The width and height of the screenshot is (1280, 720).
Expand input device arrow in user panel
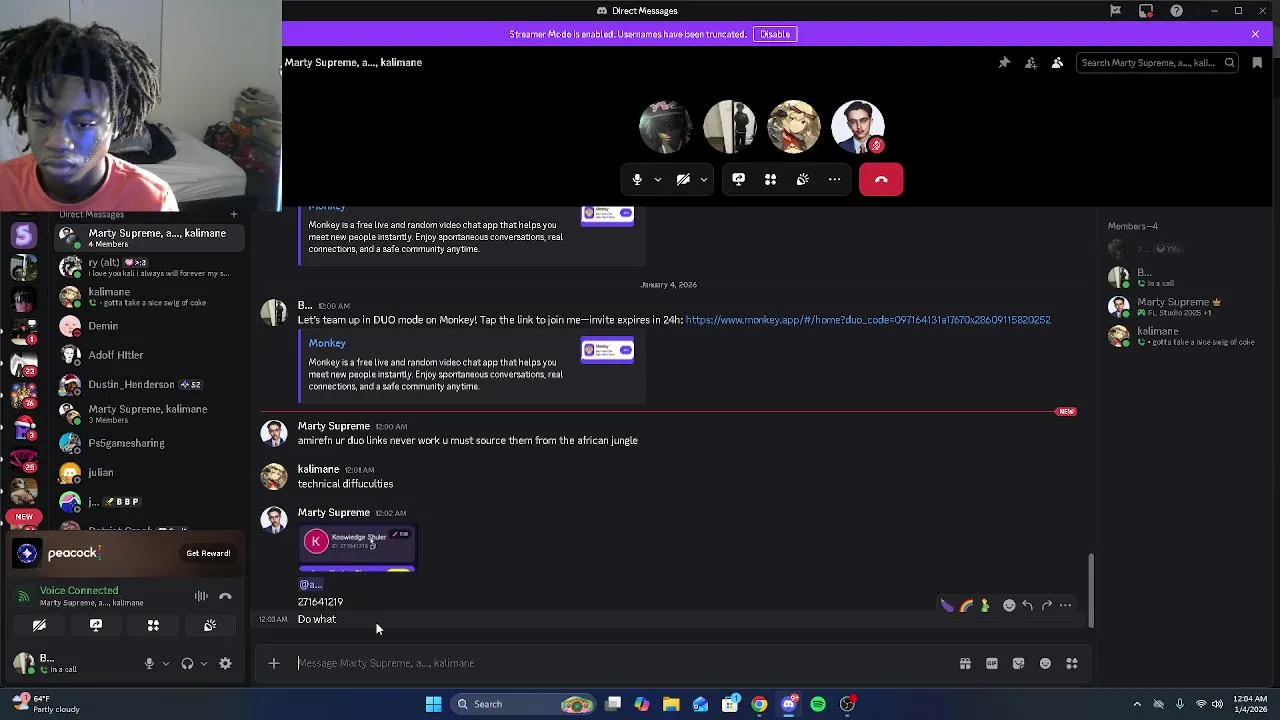(x=166, y=663)
